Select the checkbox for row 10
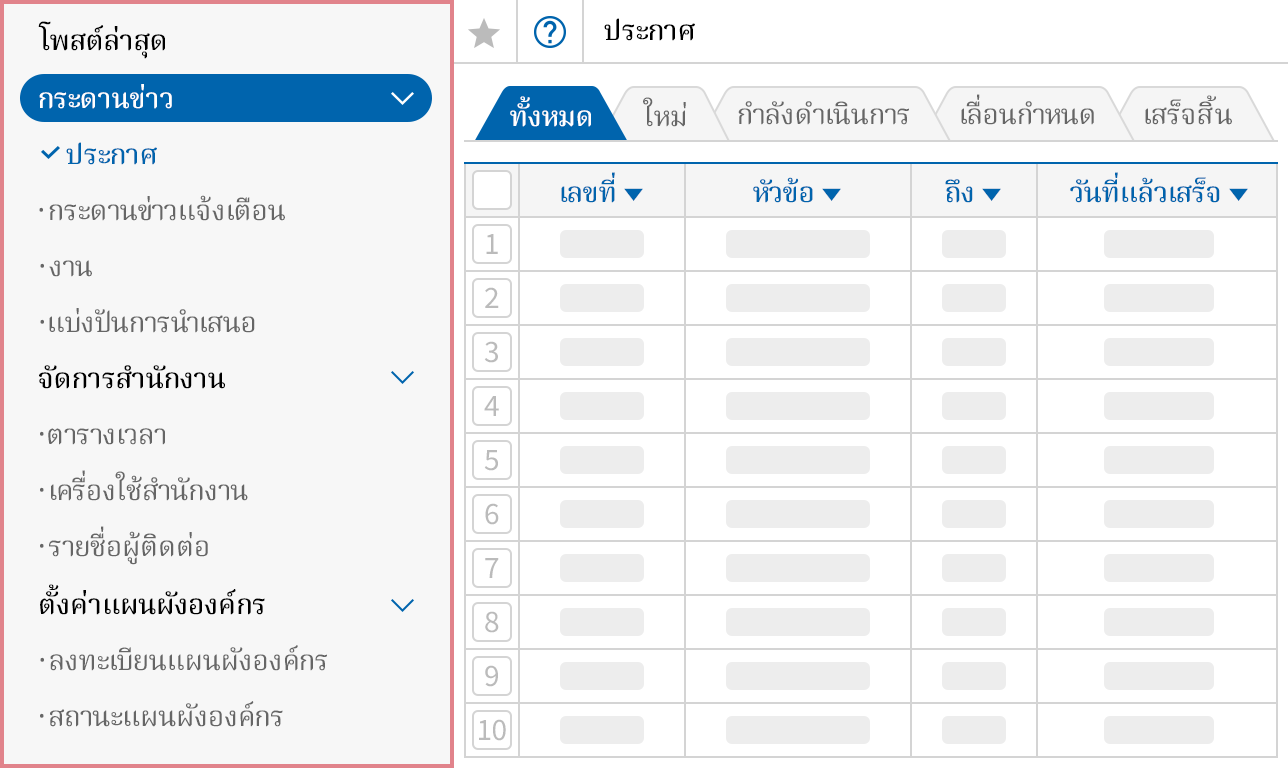Viewport: 1288px width, 768px height. pyautogui.click(x=491, y=730)
